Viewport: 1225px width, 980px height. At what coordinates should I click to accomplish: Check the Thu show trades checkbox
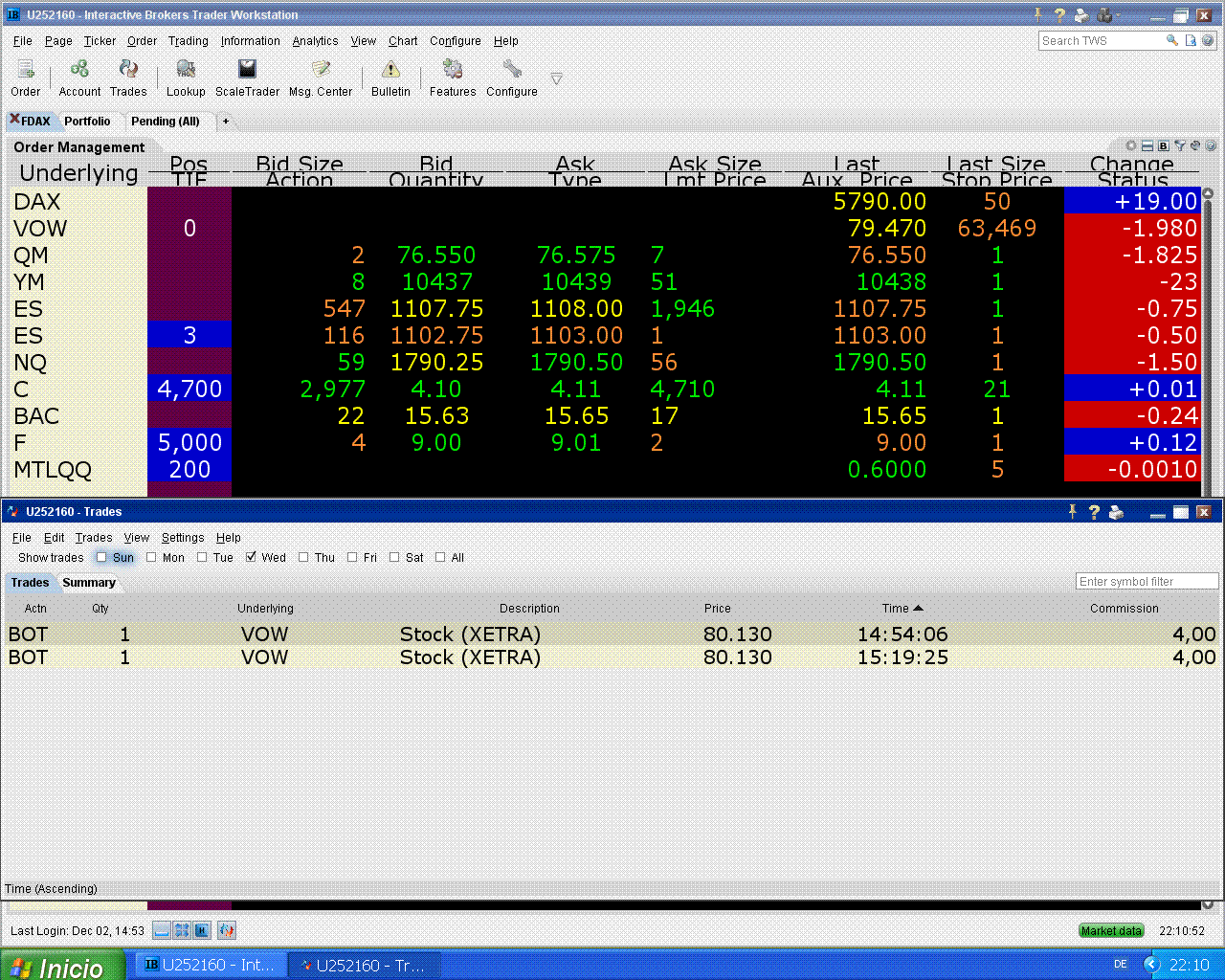click(x=303, y=557)
